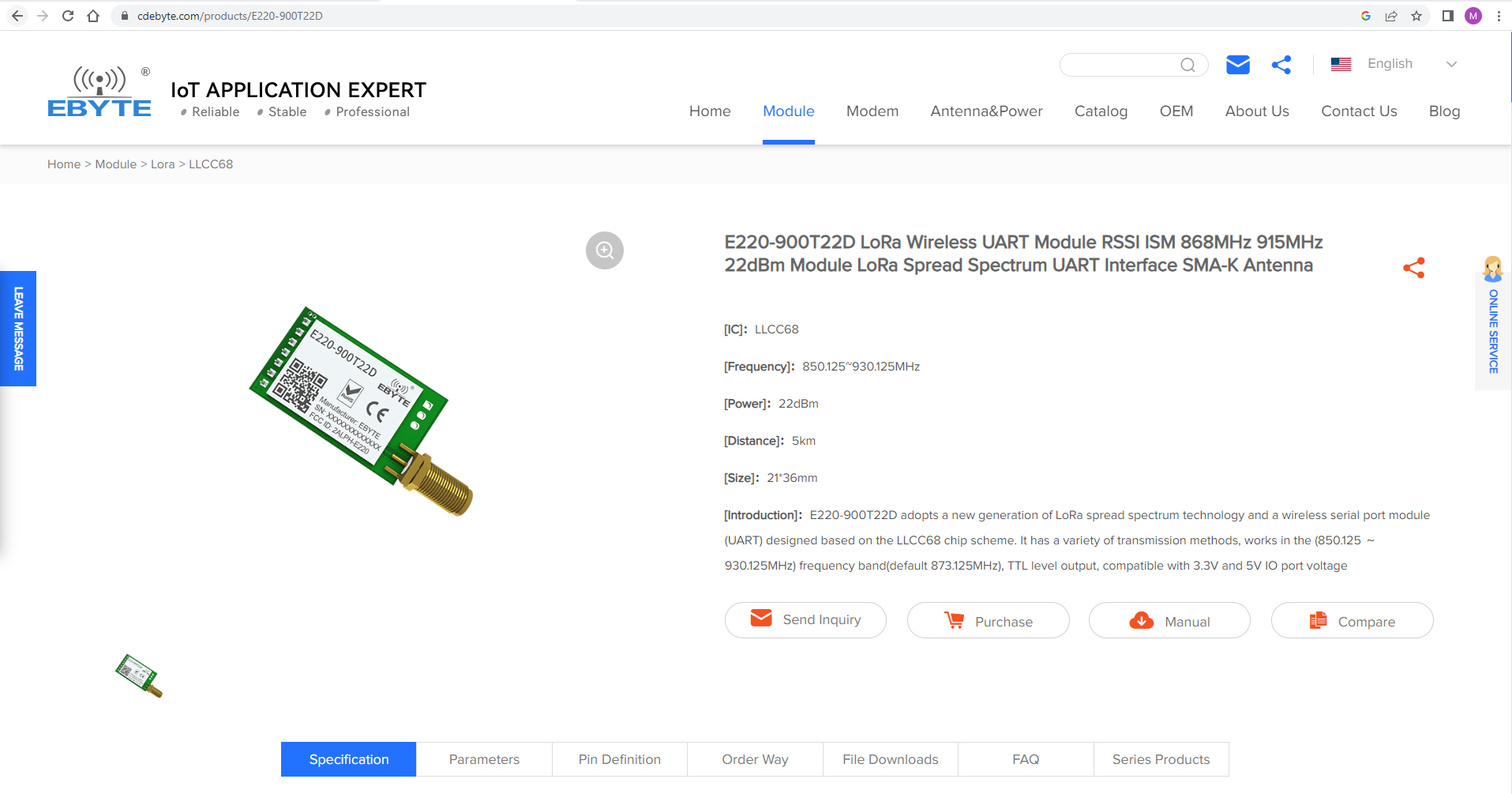Click the blue share icon in header
The width and height of the screenshot is (1512, 794).
coord(1281,65)
